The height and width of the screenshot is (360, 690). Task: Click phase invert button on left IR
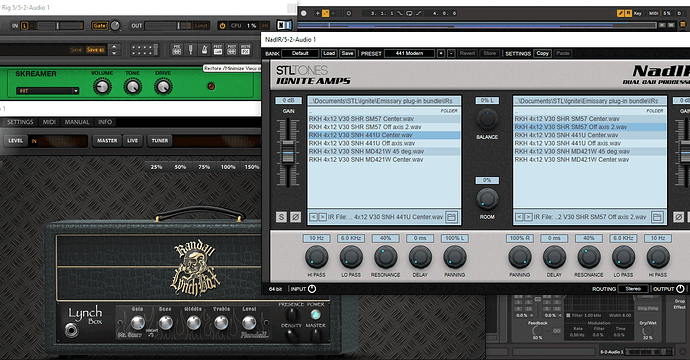295,217
